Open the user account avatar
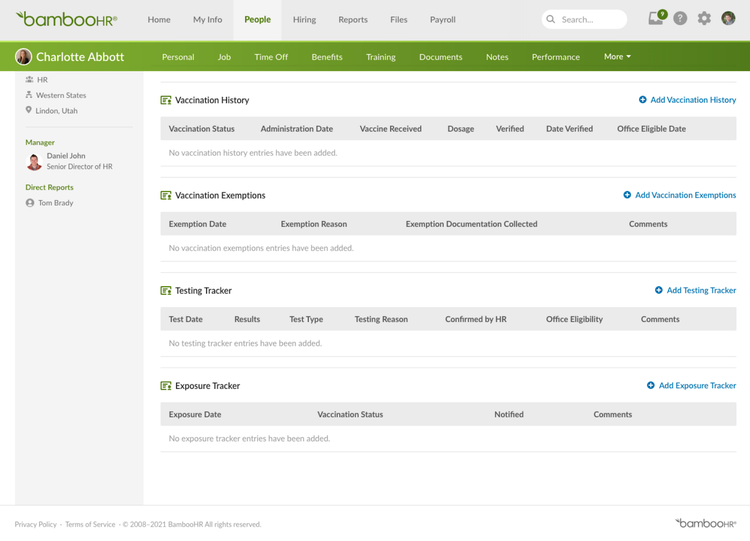The height and width of the screenshot is (541, 750). (728, 18)
